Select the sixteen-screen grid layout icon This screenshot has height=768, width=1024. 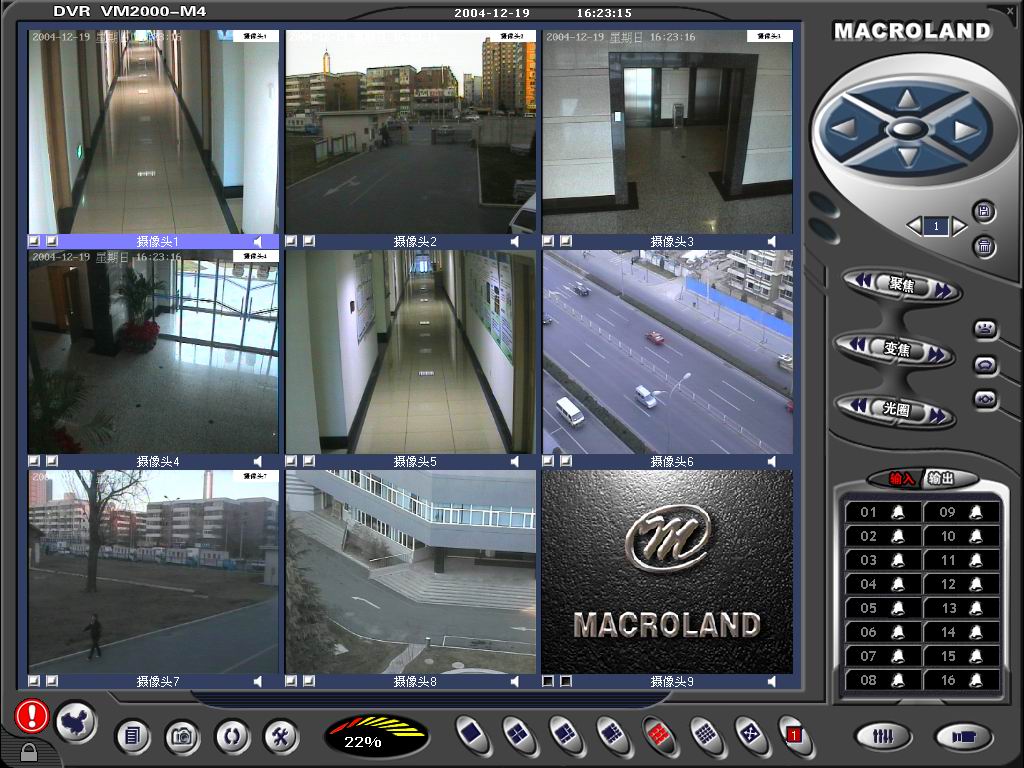706,734
